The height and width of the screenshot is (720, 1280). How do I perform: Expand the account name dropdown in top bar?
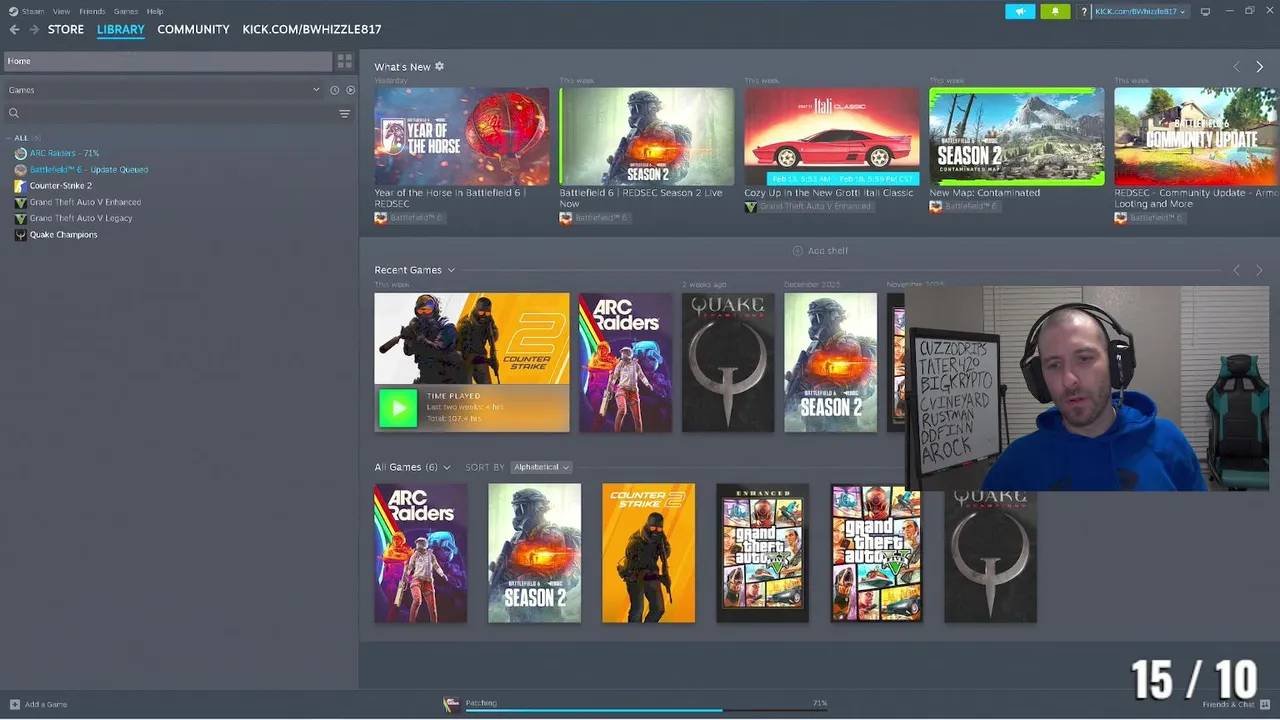[x=1140, y=11]
